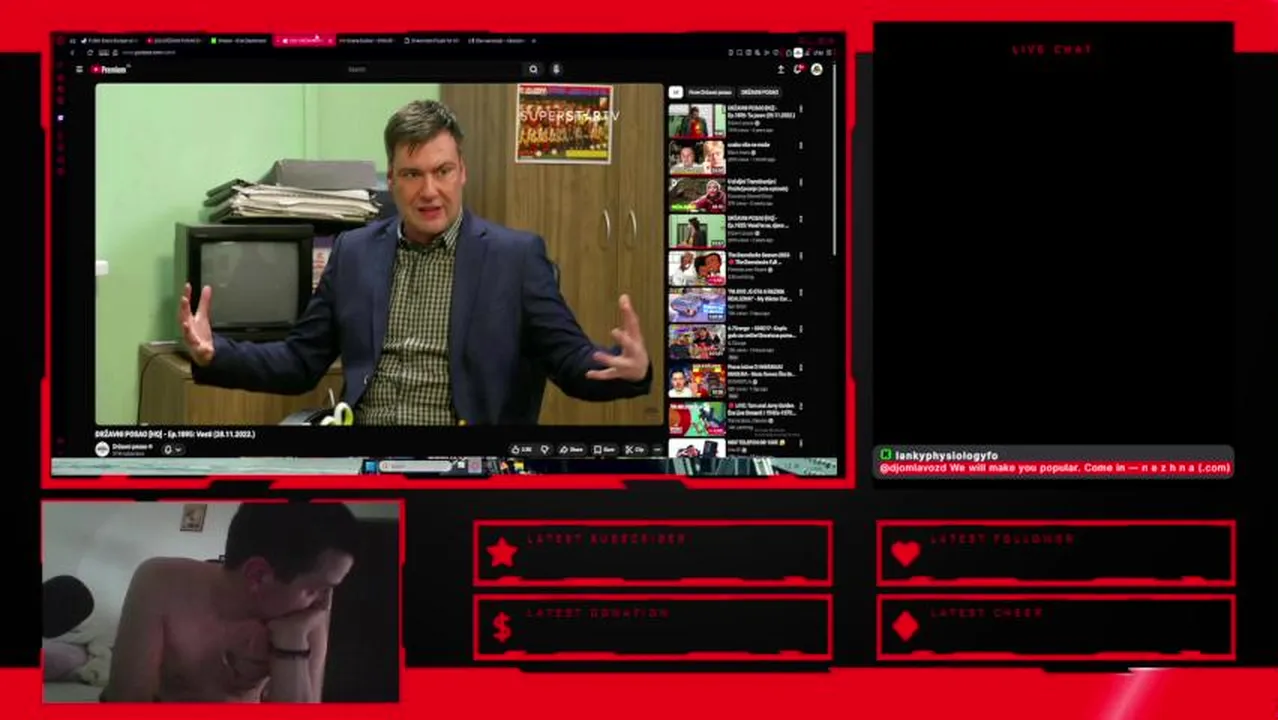Click the chat message mentioning @djomlavozd
Viewport: 1278px width, 720px height.
[x=1054, y=468]
